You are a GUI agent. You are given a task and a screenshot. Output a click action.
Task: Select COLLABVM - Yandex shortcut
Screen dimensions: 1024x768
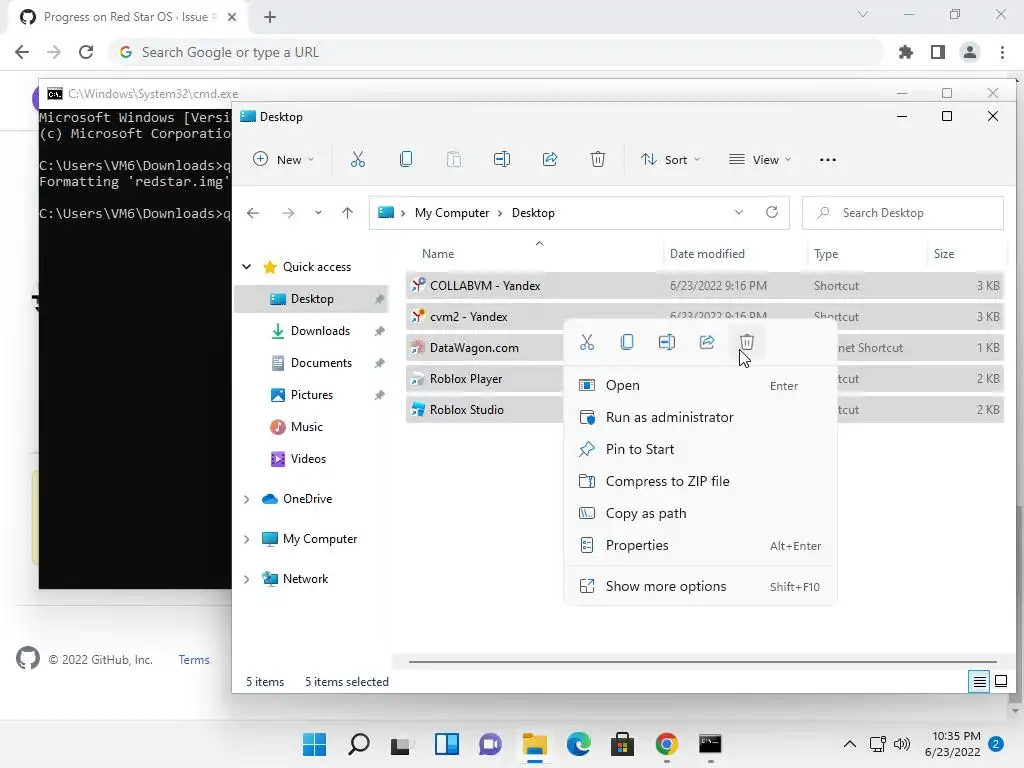[704, 285]
